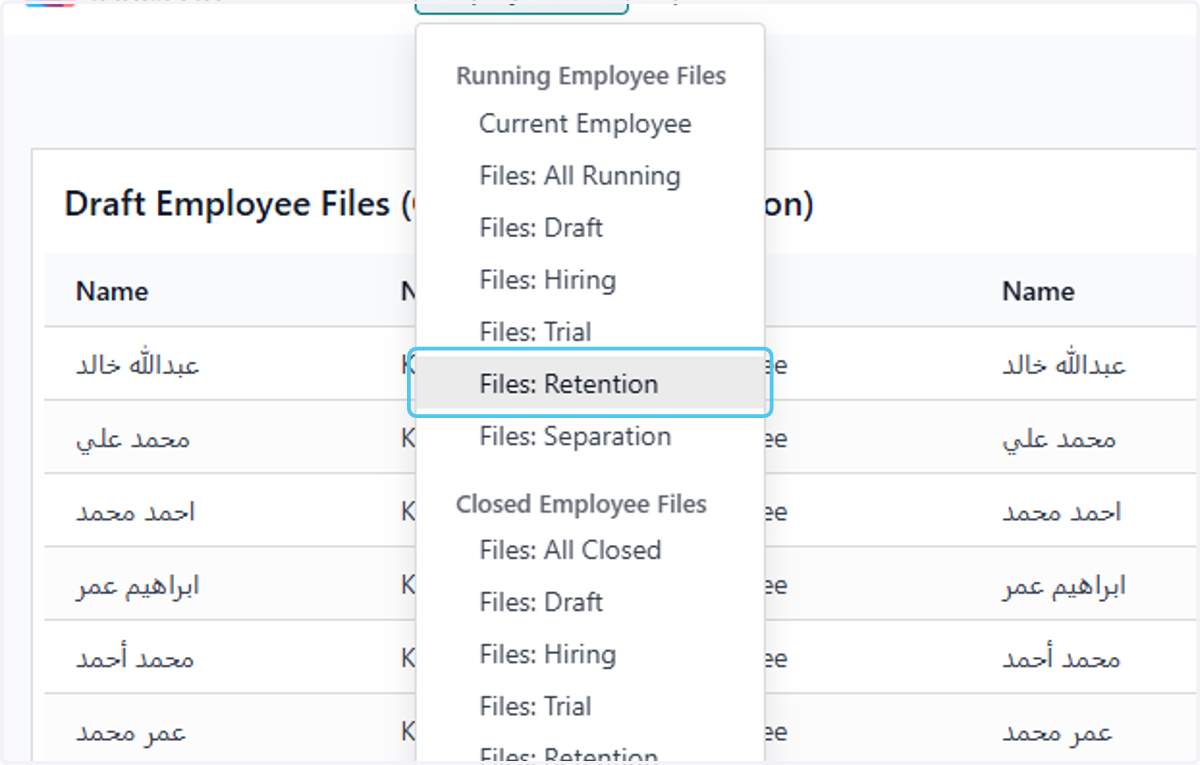Select محمد أحمد in the rightmost Name column
1200x765 pixels.
[1061, 659]
